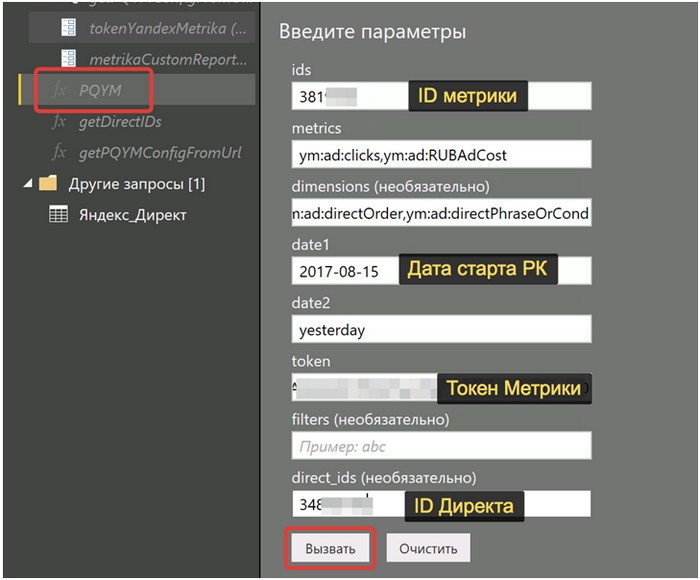Select the getDirectIDs function
The height and width of the screenshot is (580, 700).
click(120, 121)
